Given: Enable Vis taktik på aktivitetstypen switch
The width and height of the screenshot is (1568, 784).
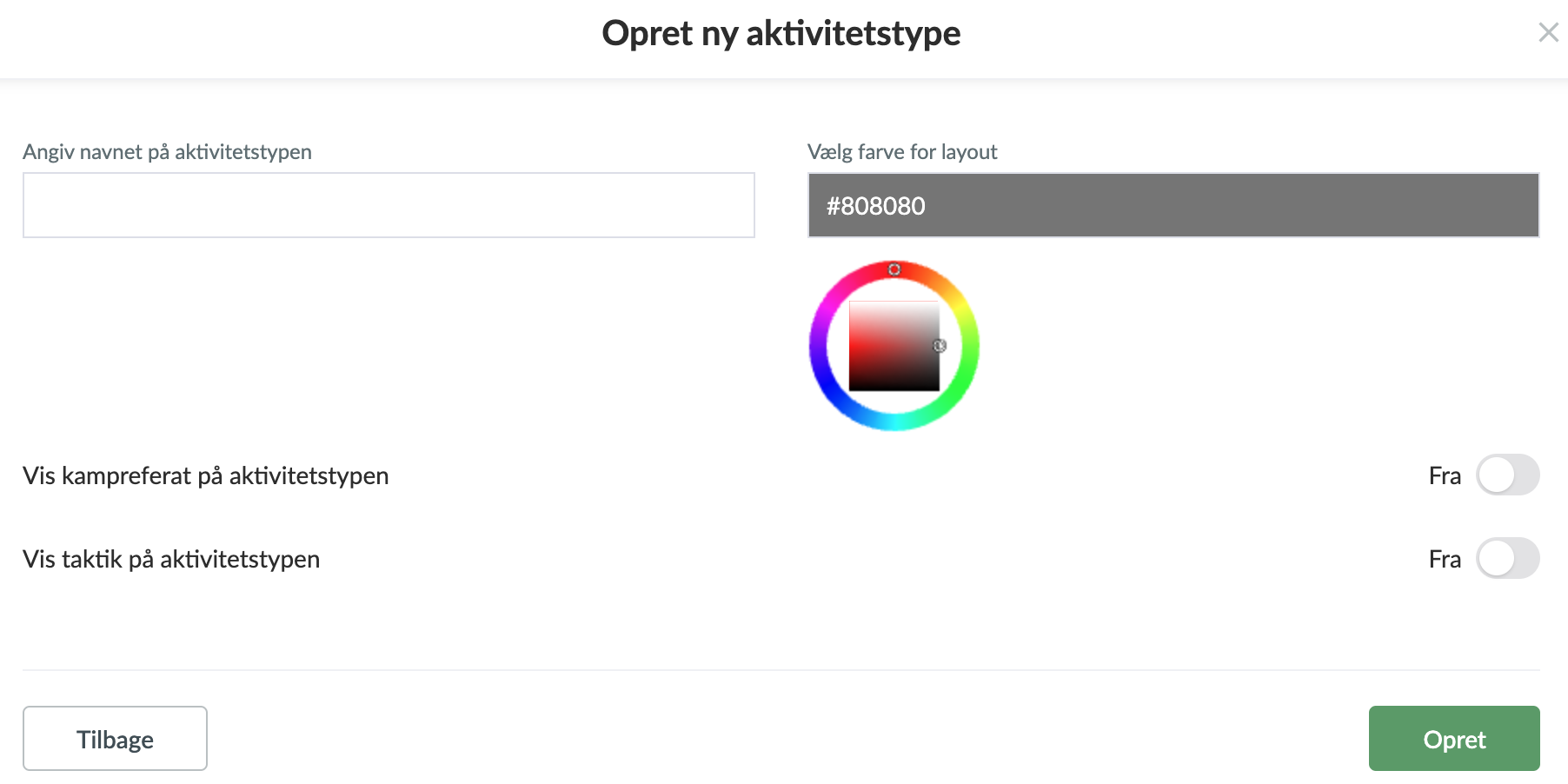Looking at the screenshot, I should point(1507,559).
